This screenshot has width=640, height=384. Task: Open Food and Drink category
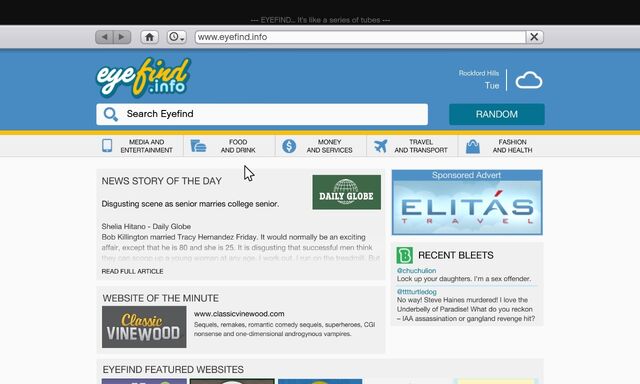tap(229, 146)
